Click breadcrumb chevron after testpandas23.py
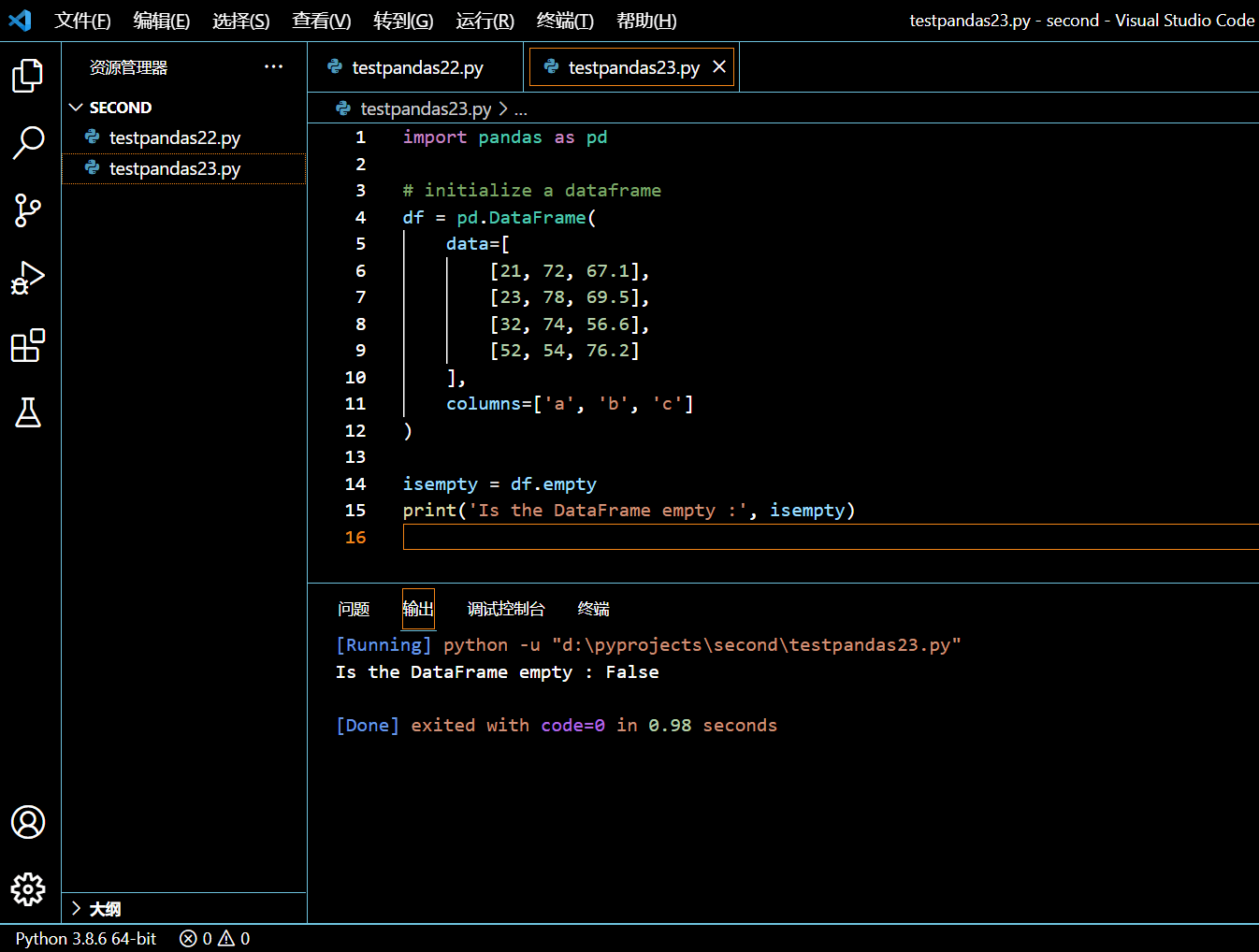Screen dimensions: 1259x952 (x=503, y=108)
